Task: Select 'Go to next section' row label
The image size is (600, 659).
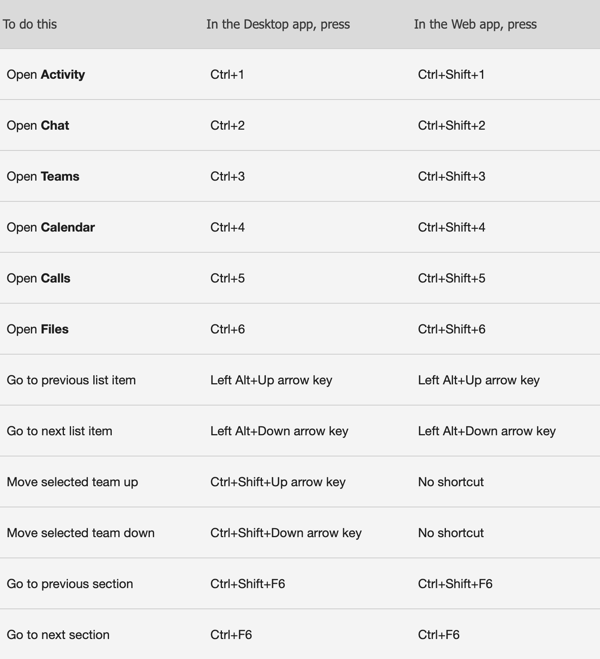Action: pyautogui.click(x=58, y=635)
